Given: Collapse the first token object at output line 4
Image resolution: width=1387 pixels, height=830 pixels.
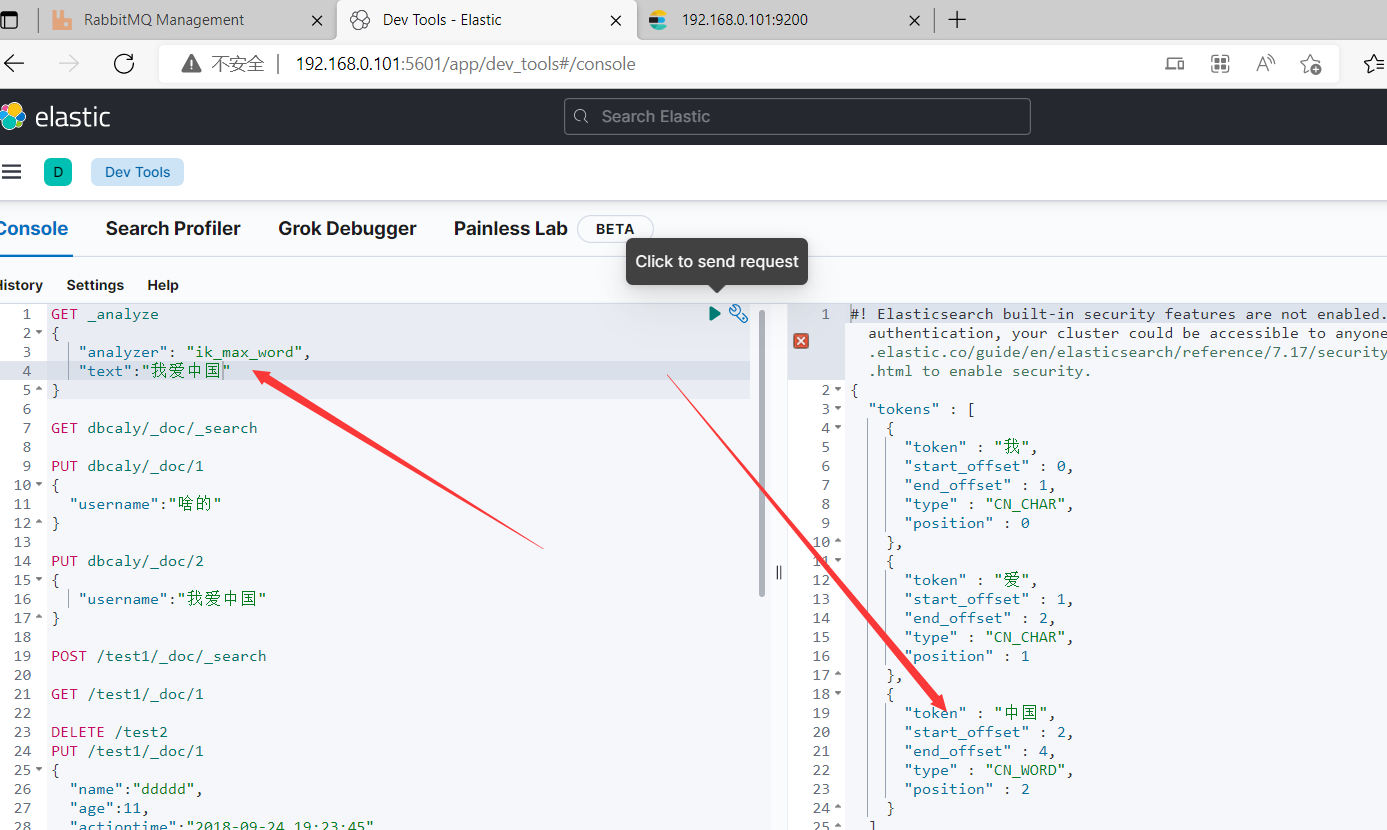Looking at the screenshot, I should (x=838, y=428).
